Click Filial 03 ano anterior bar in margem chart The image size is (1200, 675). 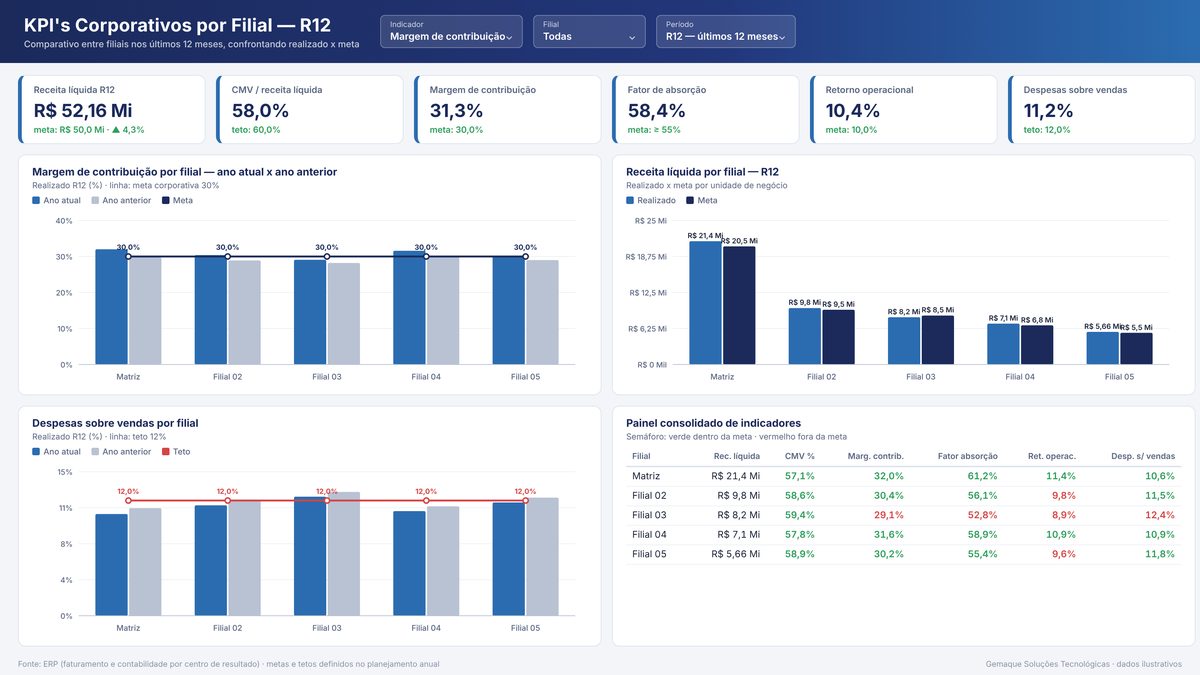click(x=343, y=314)
